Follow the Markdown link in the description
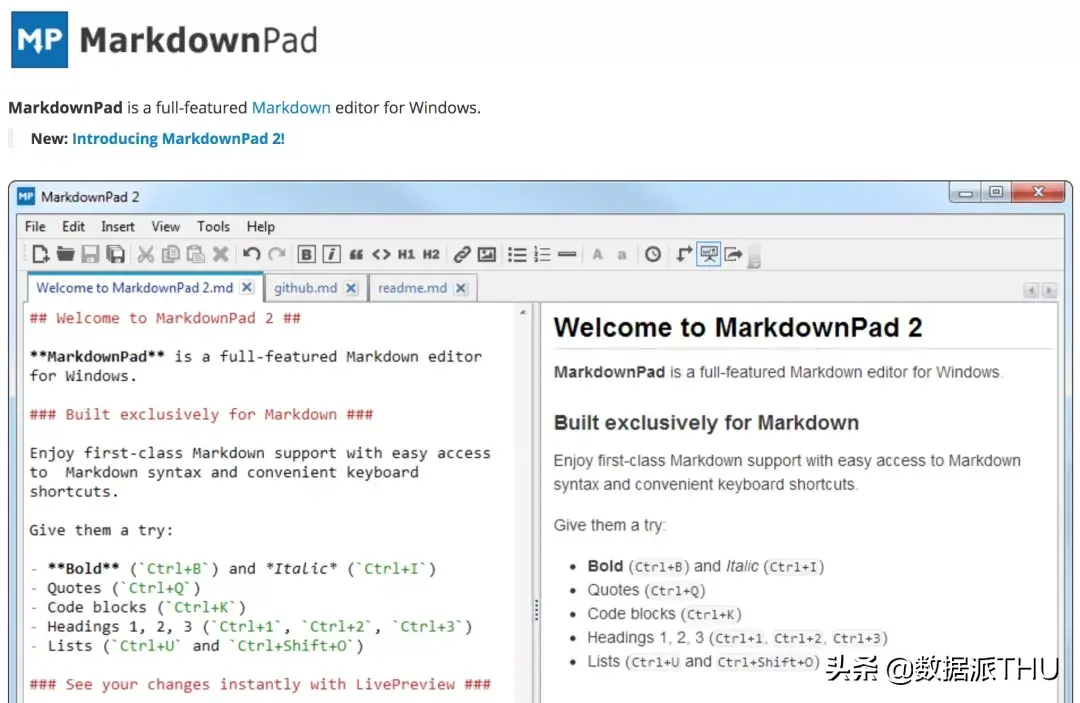The image size is (1080, 703). [291, 108]
